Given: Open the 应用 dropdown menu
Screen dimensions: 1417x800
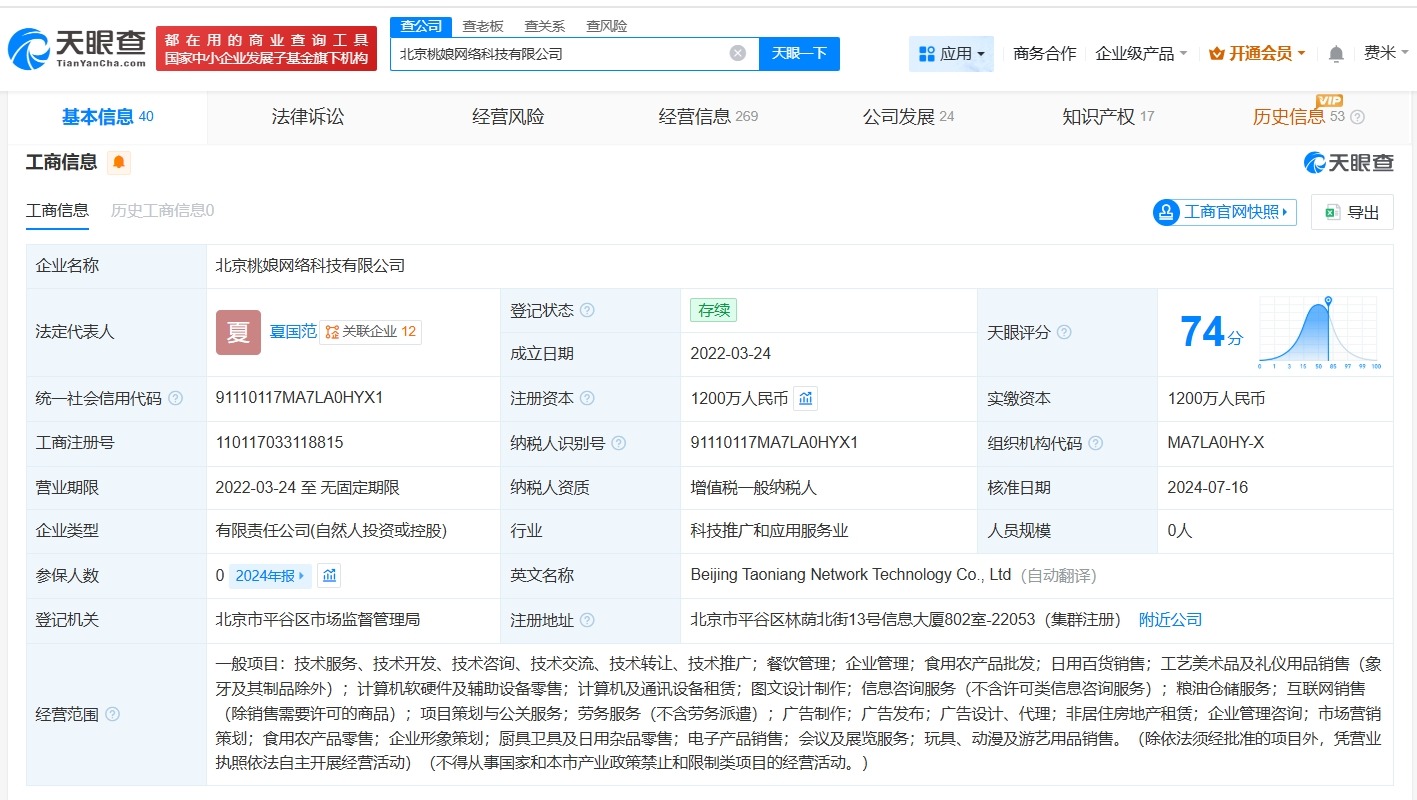Looking at the screenshot, I should pos(951,53).
